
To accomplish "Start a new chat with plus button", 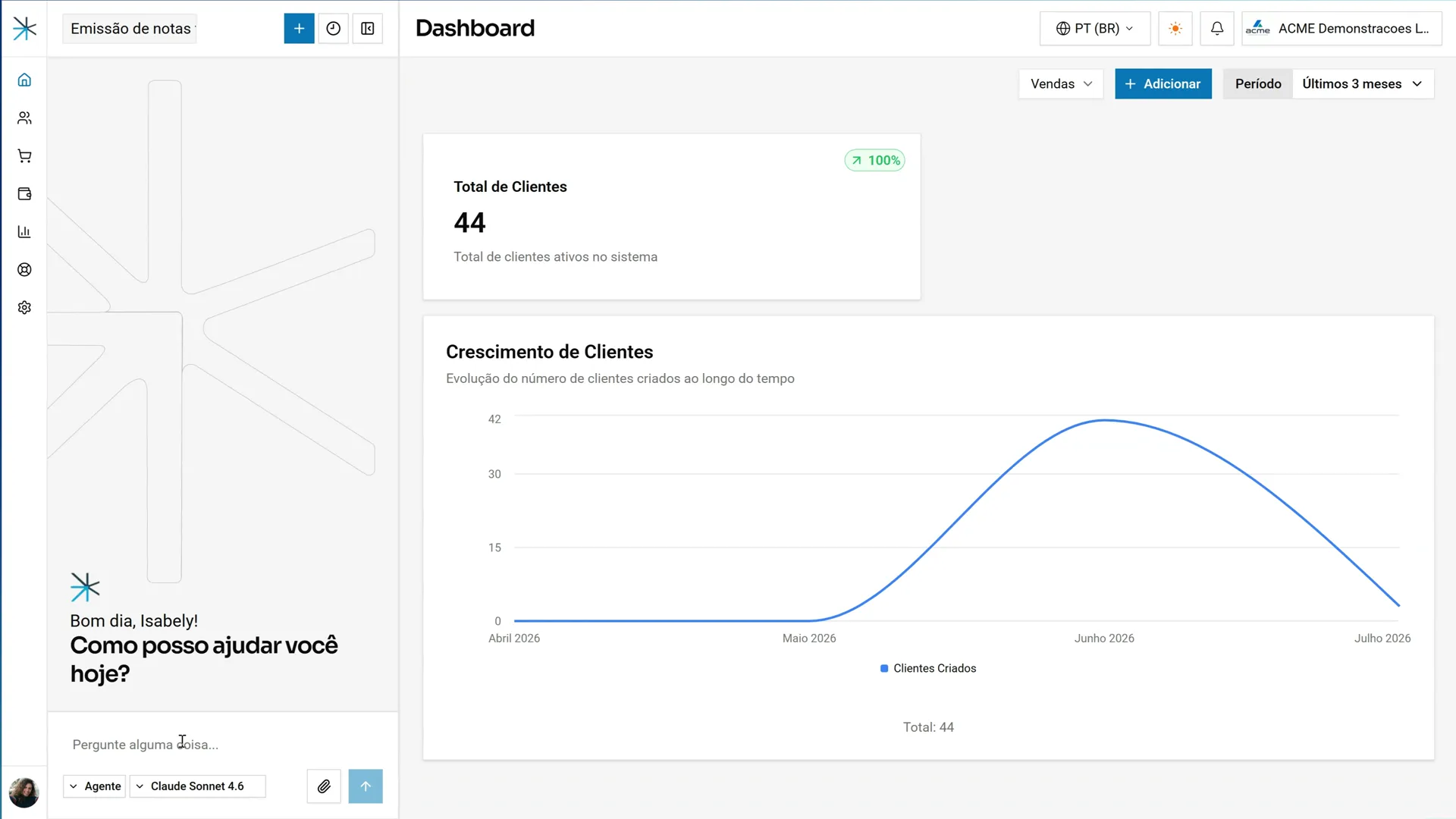I will tap(299, 29).
